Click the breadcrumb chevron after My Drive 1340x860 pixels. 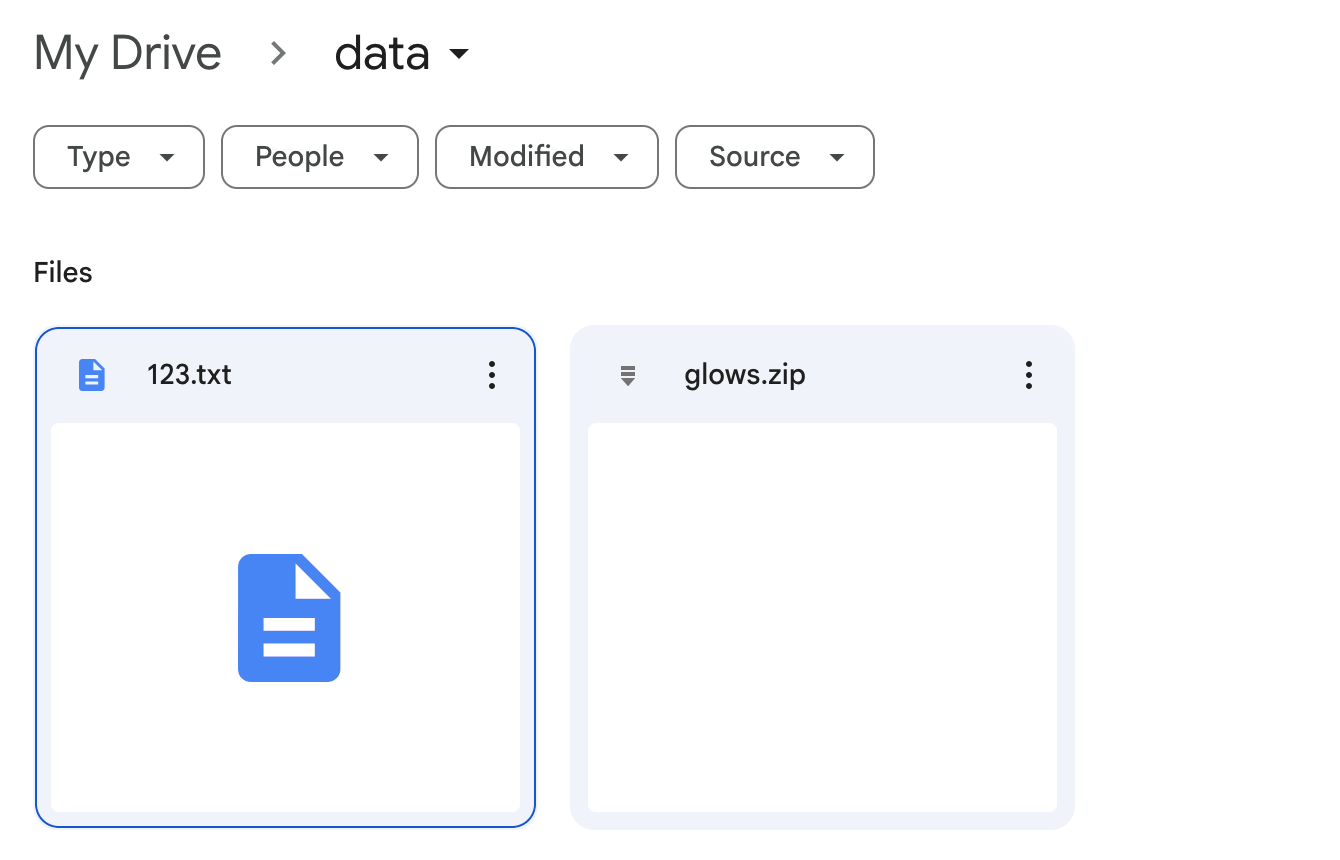(279, 54)
